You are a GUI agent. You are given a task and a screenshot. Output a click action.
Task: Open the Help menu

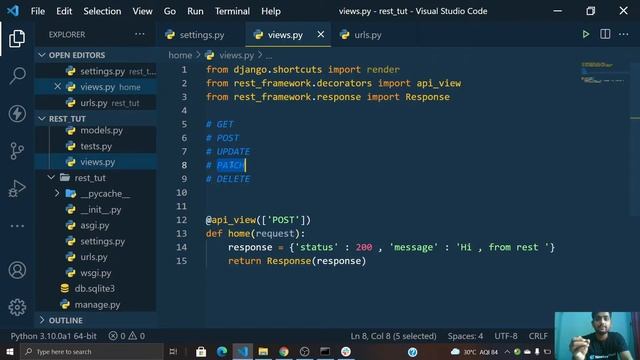271,11
